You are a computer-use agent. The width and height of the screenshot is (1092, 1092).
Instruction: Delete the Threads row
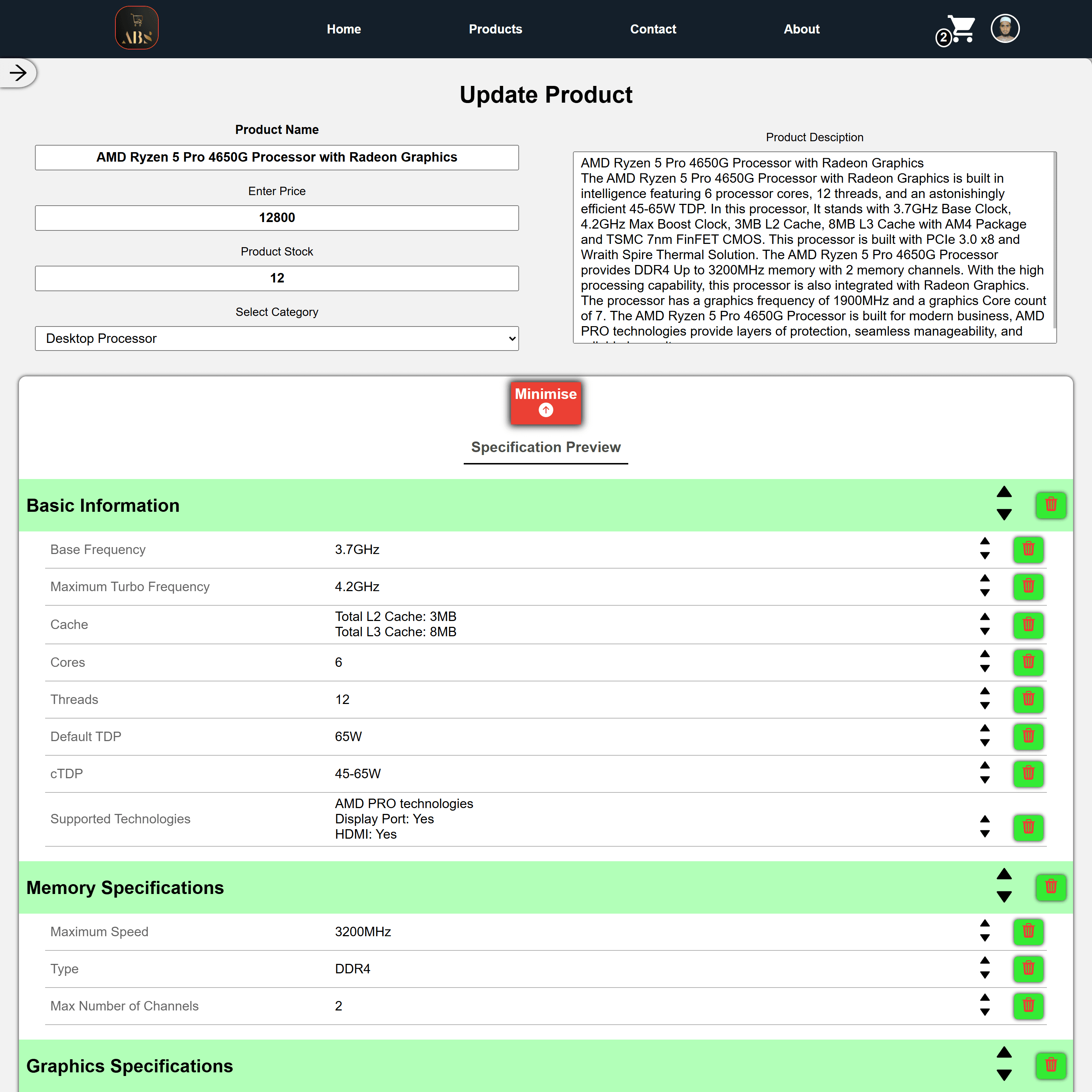point(1028,699)
